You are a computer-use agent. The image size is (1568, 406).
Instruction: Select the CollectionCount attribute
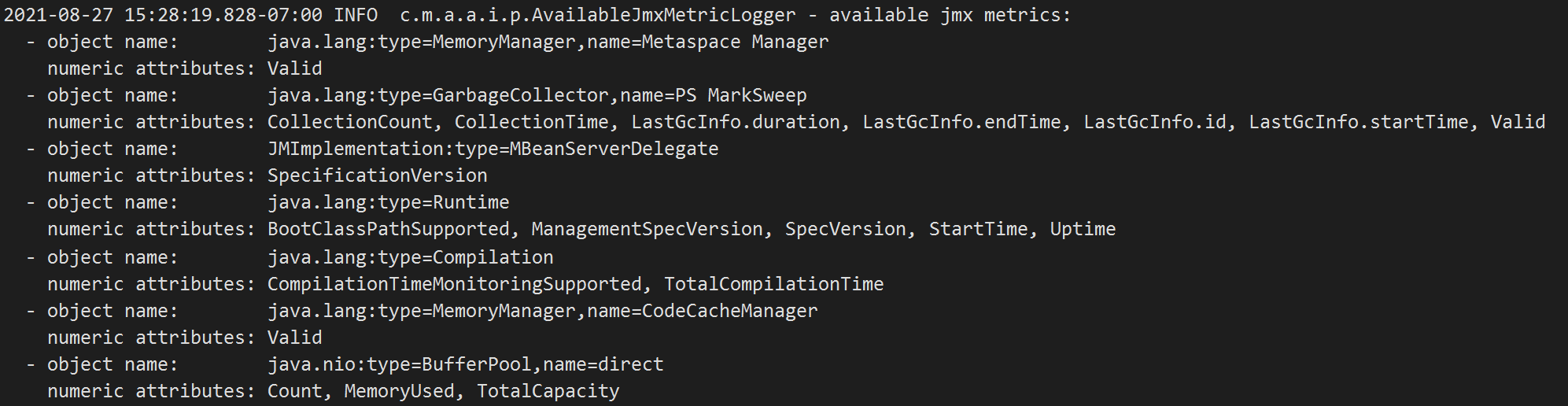pos(350,122)
